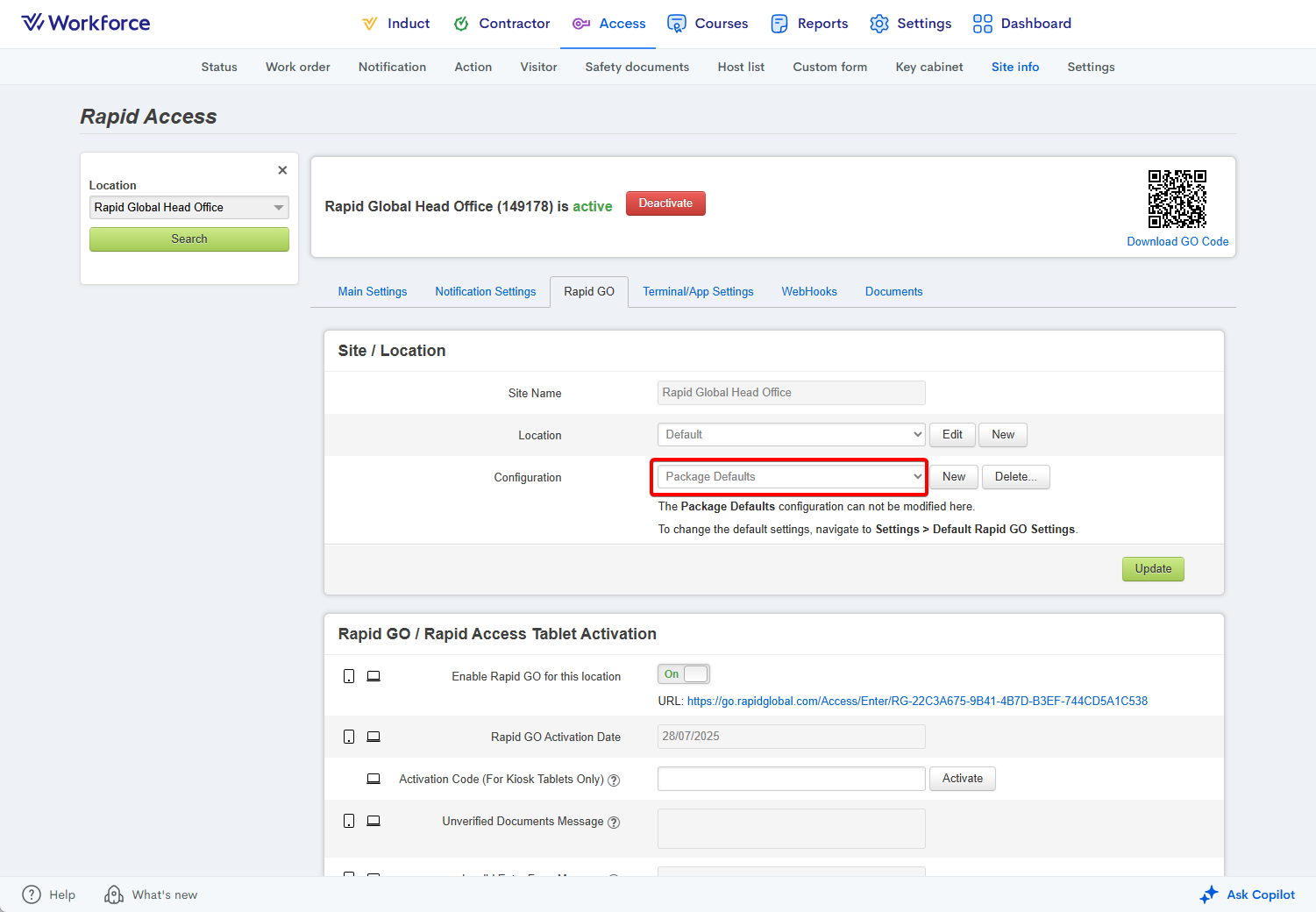The width and height of the screenshot is (1316, 912).
Task: Open the Safety documents menu item
Action: pyautogui.click(x=637, y=67)
